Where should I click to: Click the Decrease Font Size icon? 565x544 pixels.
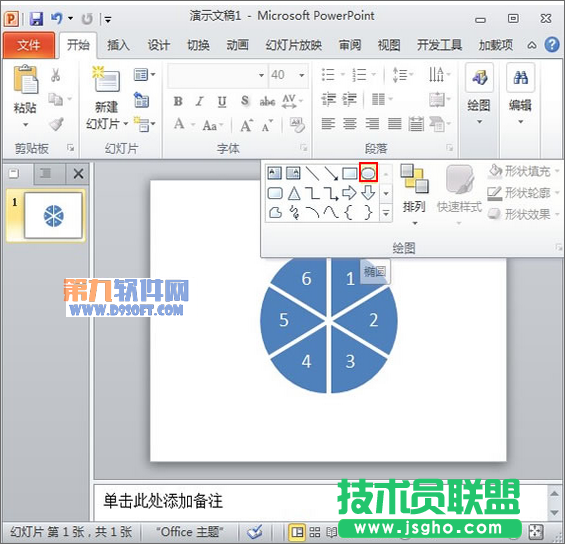pyautogui.click(x=267, y=126)
